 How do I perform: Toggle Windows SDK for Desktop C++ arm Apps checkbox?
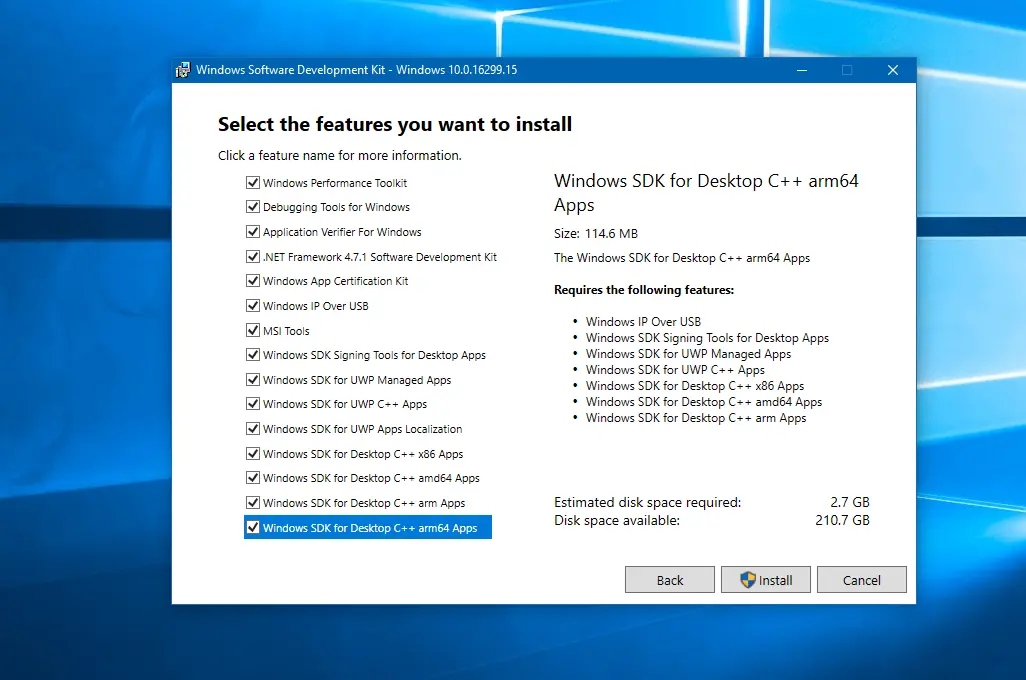(x=253, y=503)
